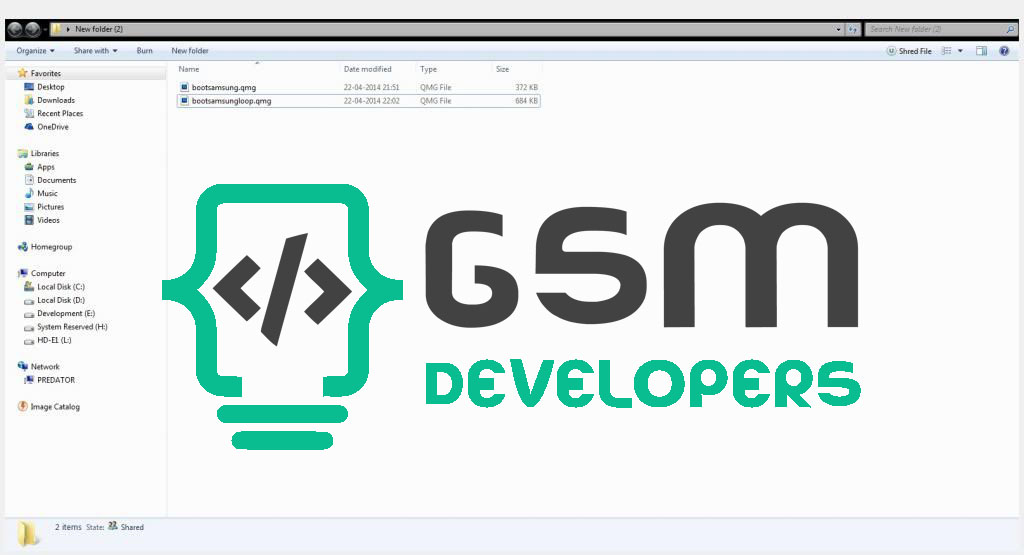Open the Apps library
This screenshot has height=555, width=1024.
46,167
